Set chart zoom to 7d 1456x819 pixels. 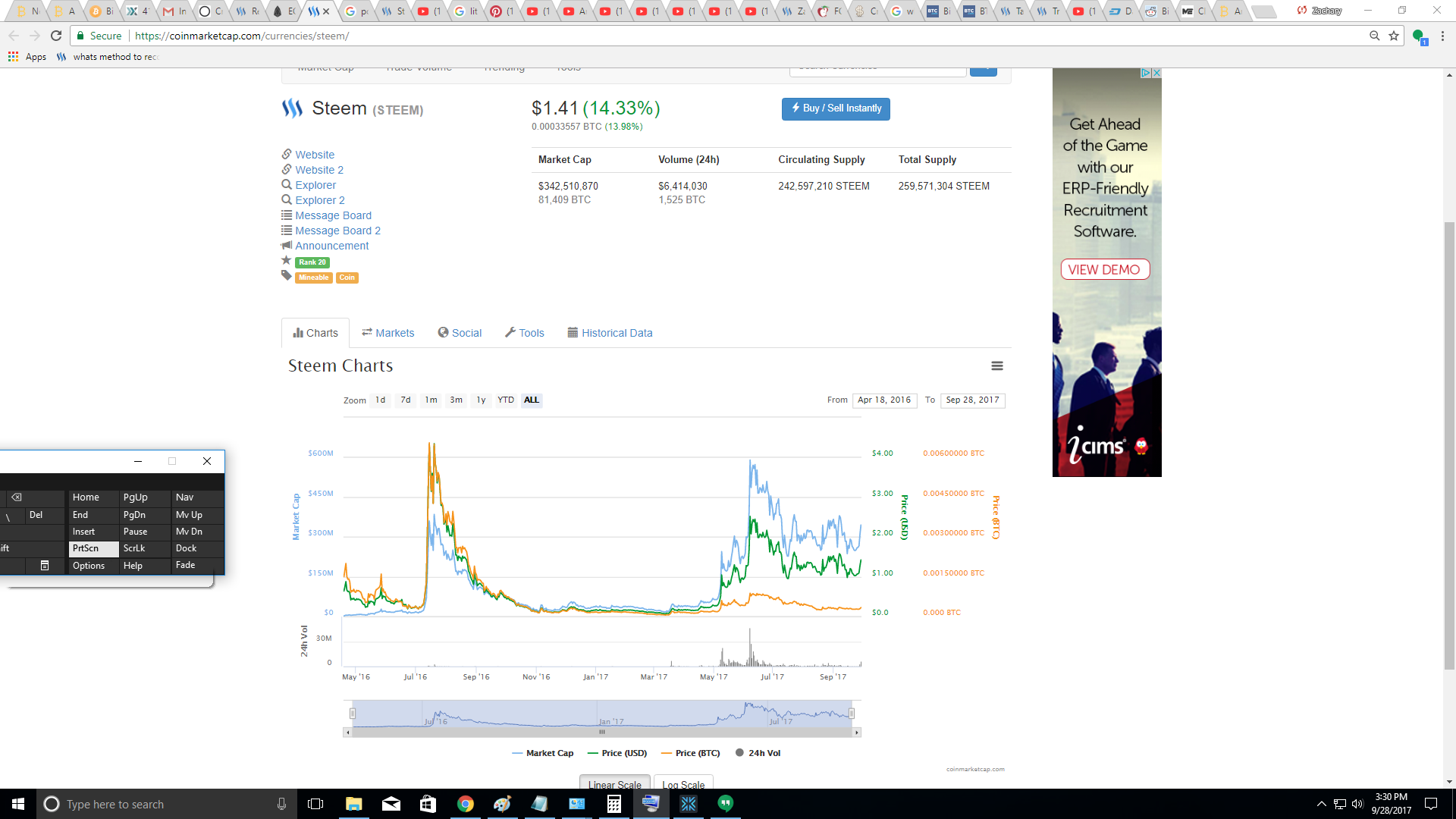click(x=406, y=400)
